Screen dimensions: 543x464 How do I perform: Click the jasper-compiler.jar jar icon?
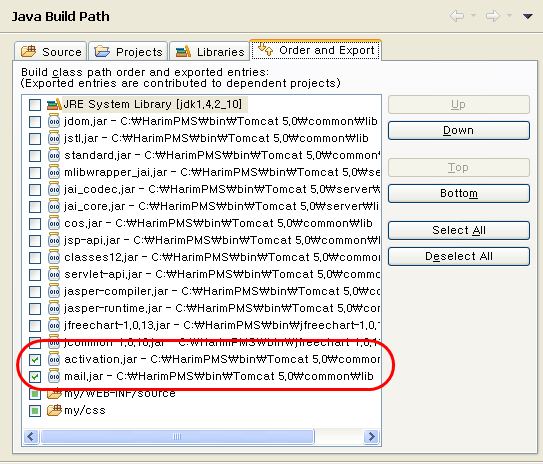point(54,291)
